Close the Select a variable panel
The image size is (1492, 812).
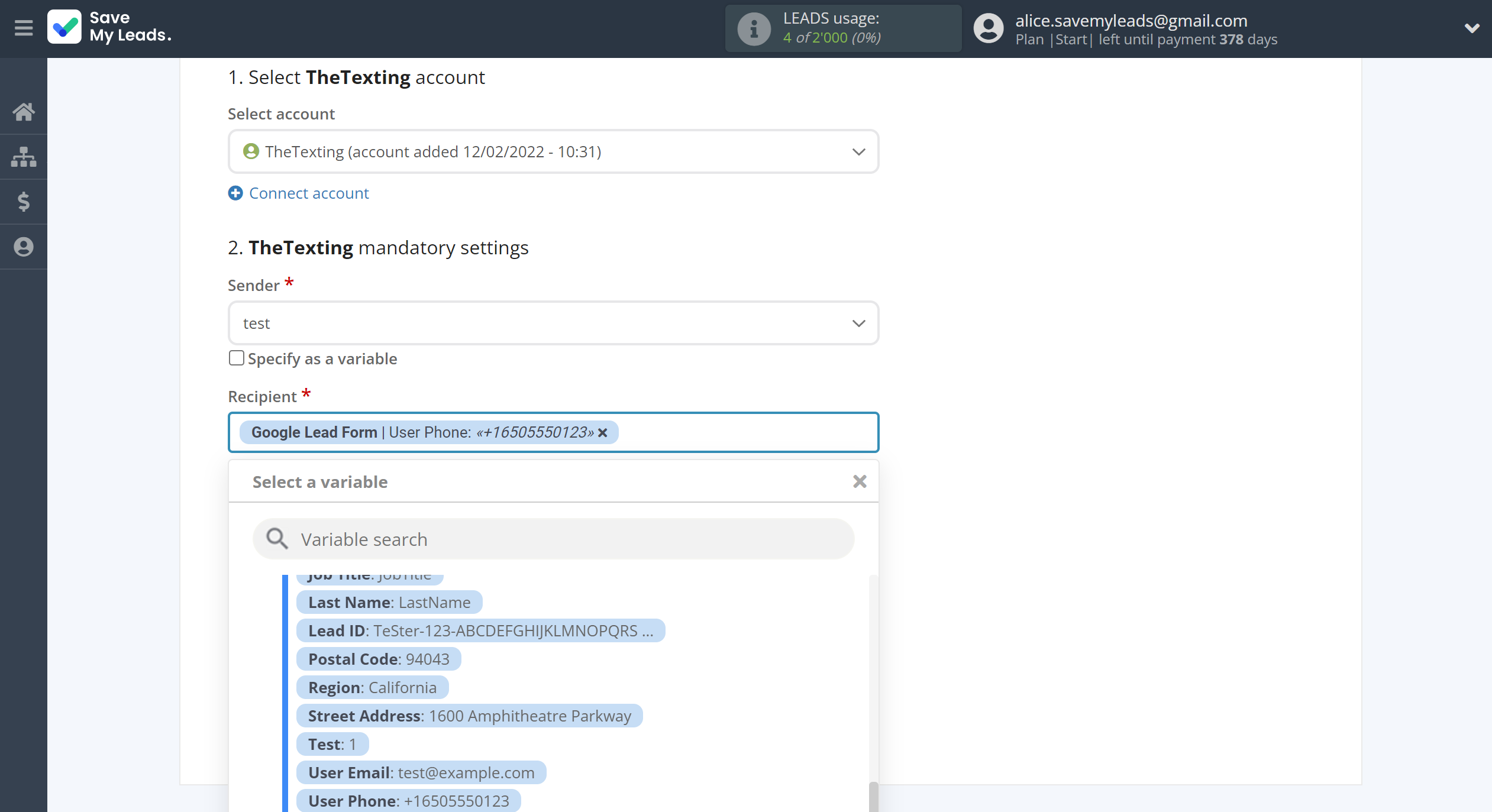[x=860, y=481]
